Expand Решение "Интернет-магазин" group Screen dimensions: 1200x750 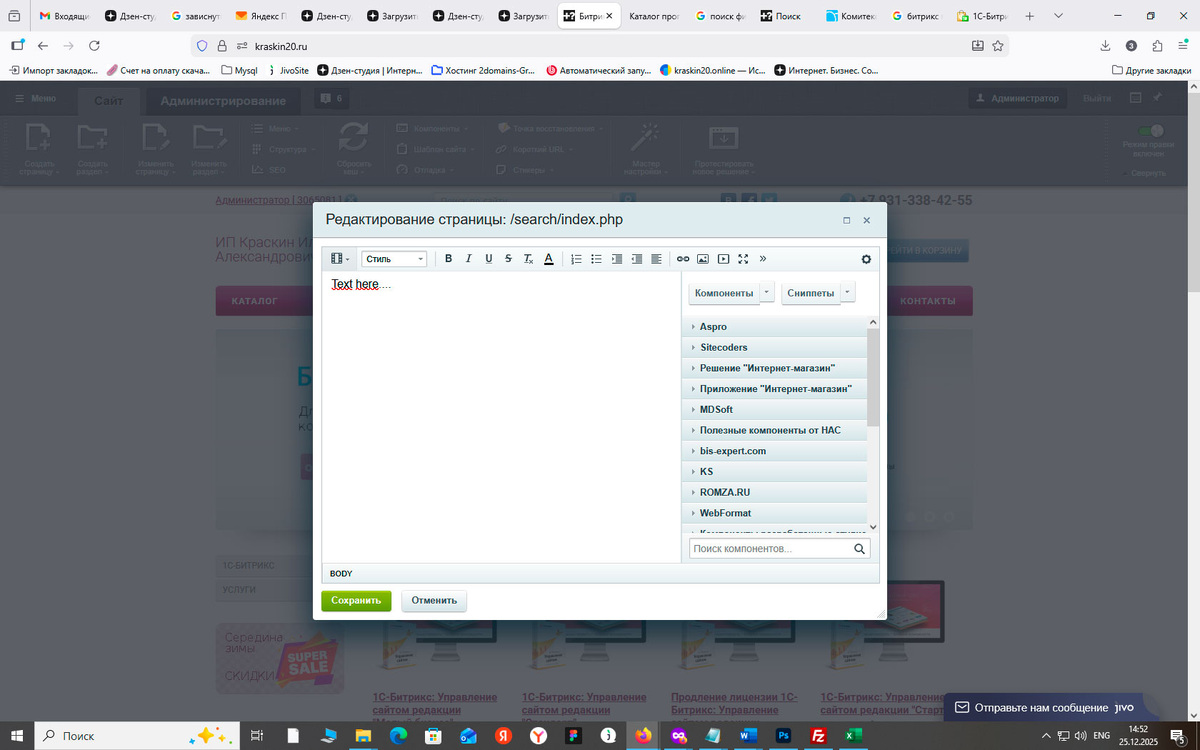[x=775, y=368]
